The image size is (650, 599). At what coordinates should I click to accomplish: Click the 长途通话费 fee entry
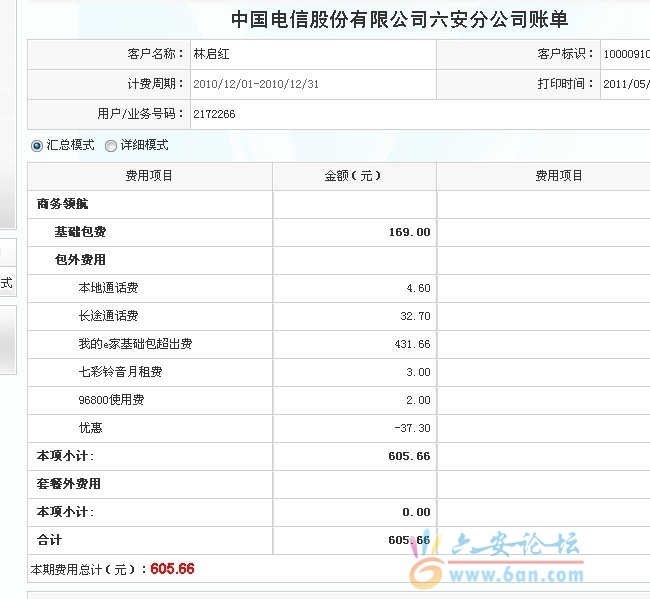(x=108, y=316)
